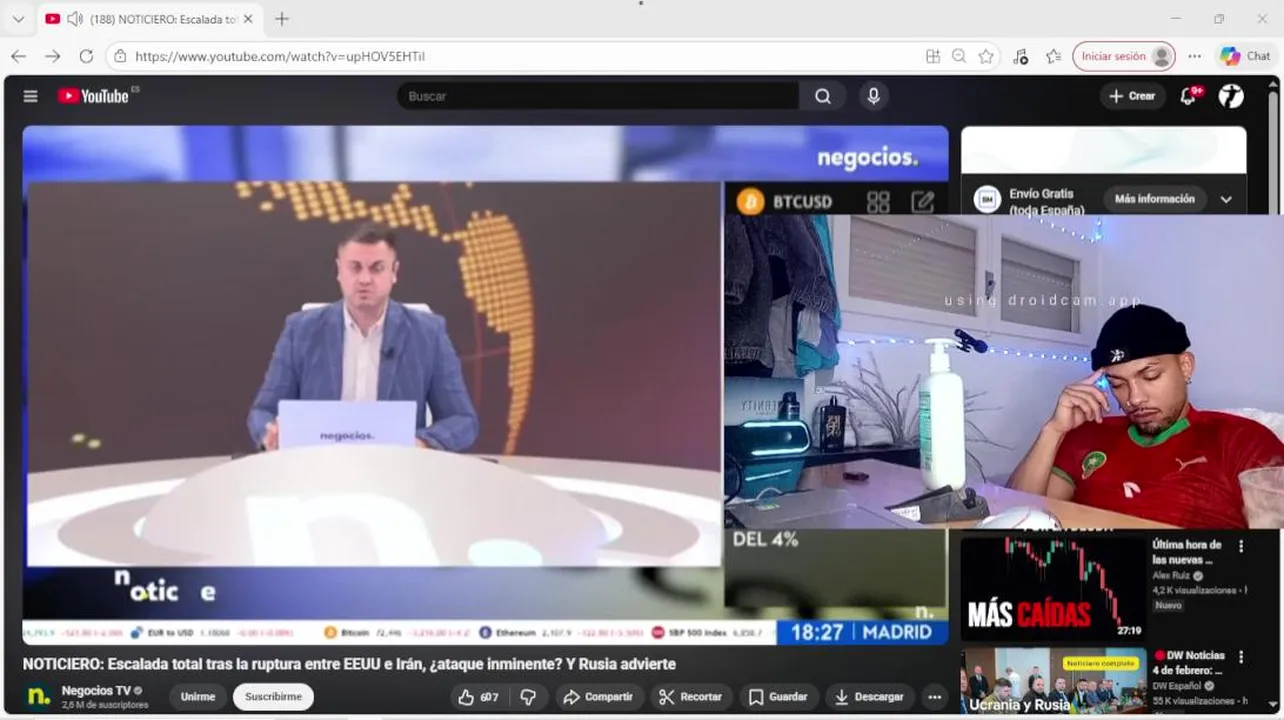This screenshot has height=720, width=1284.
Task: Open the Negocios TV channel avatar
Action: pos(38,697)
